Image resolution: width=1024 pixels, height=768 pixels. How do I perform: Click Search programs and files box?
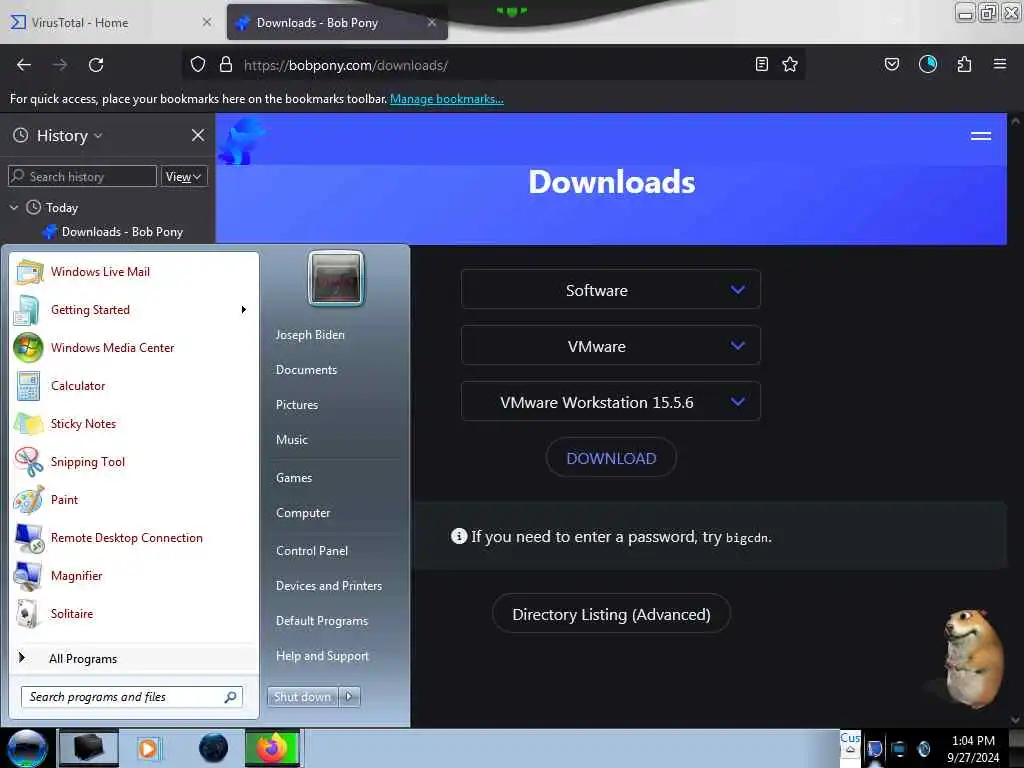click(x=132, y=697)
